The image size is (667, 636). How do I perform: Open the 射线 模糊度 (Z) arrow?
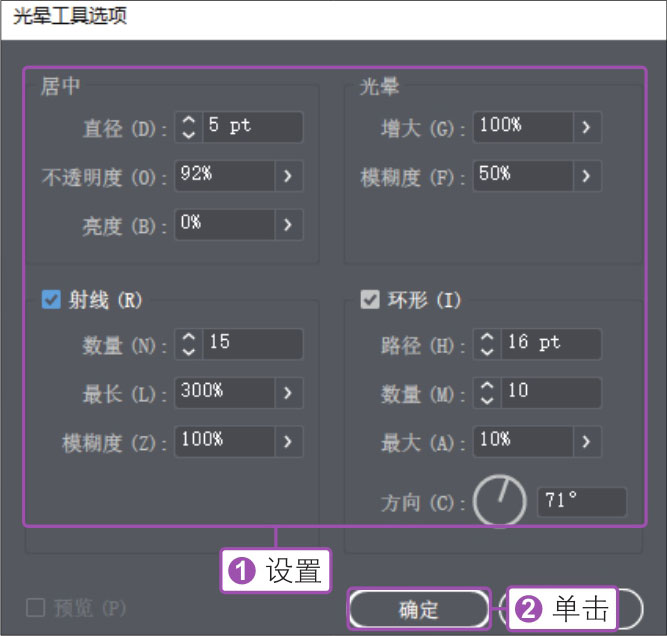coord(288,440)
